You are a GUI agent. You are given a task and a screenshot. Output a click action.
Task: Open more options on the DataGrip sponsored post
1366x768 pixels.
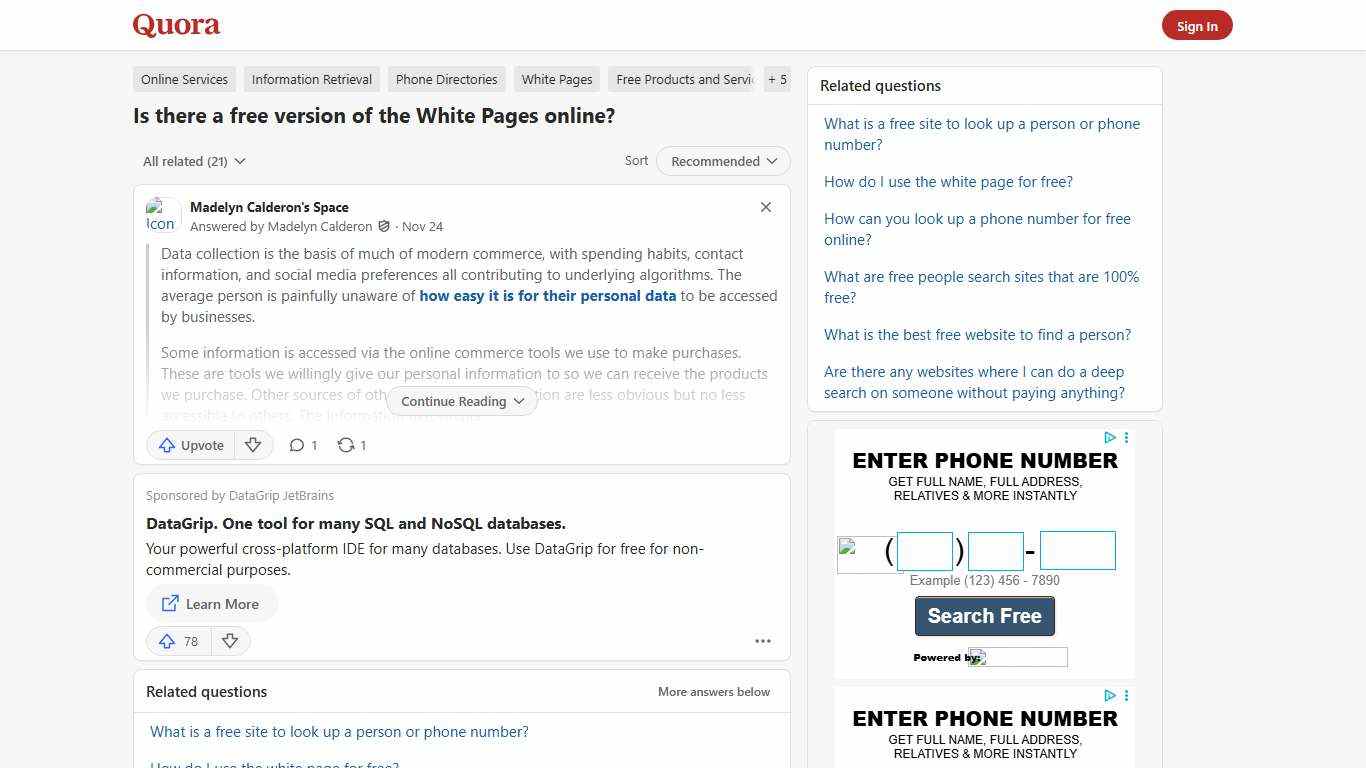763,641
